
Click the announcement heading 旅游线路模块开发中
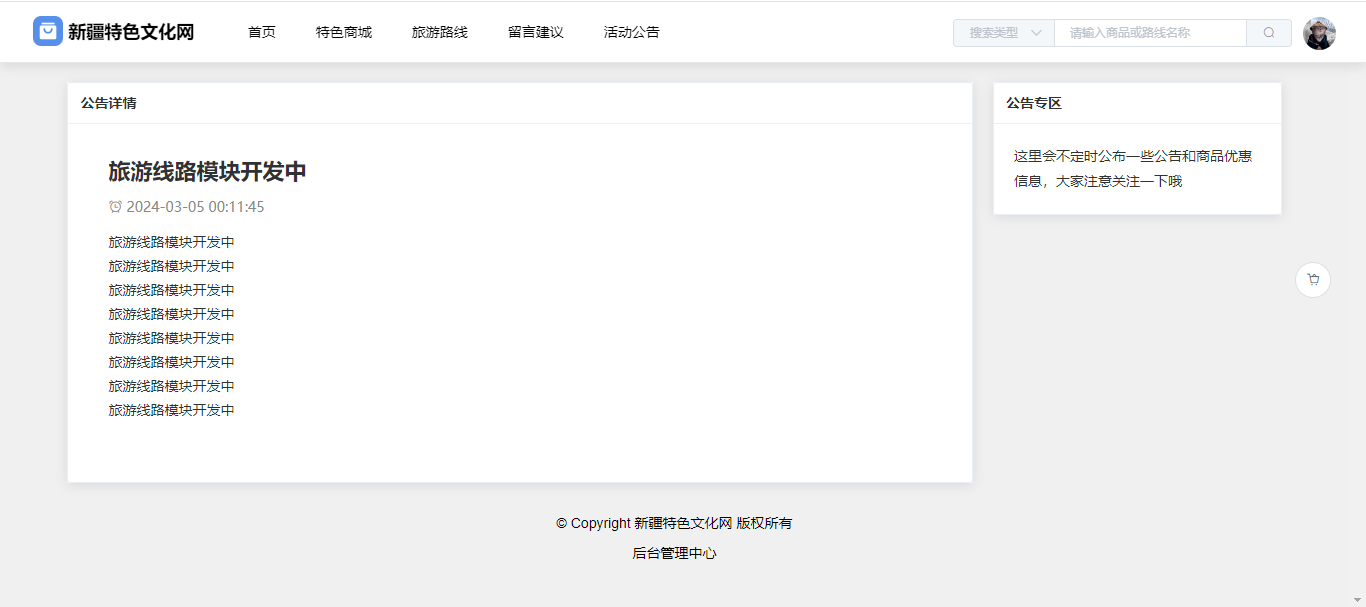[x=207, y=172]
